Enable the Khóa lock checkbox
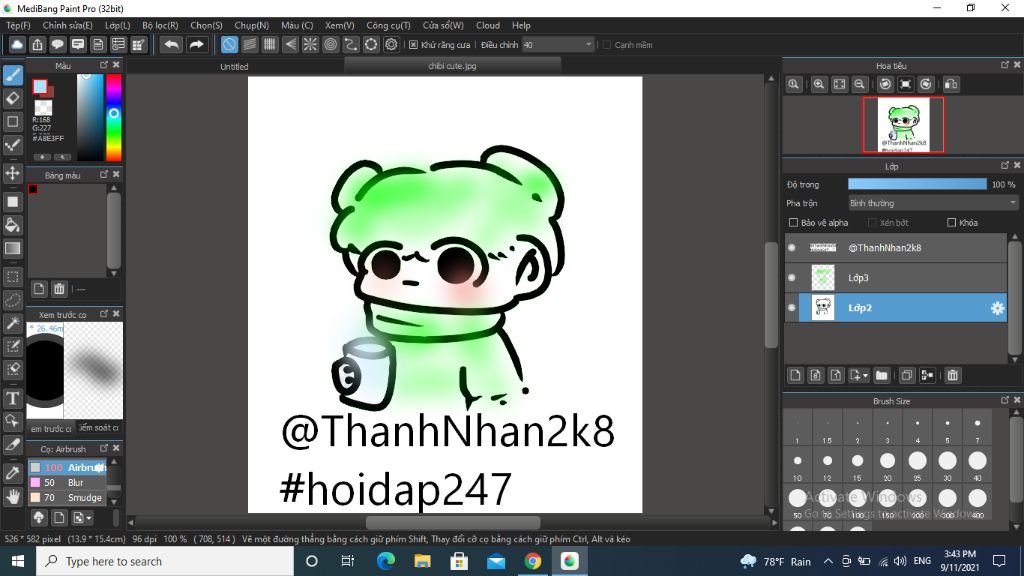The height and width of the screenshot is (576, 1024). coord(952,223)
